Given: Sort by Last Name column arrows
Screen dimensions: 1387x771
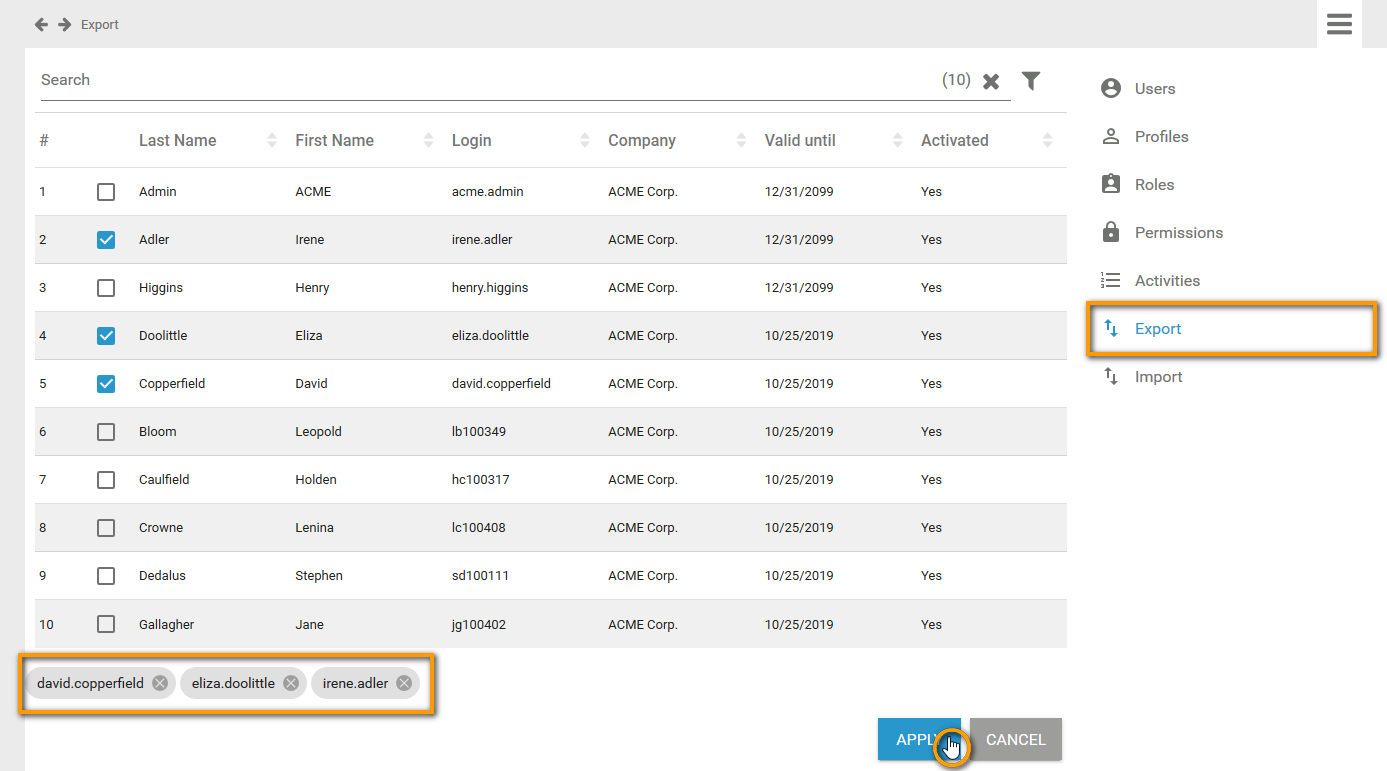Looking at the screenshot, I should click(272, 141).
